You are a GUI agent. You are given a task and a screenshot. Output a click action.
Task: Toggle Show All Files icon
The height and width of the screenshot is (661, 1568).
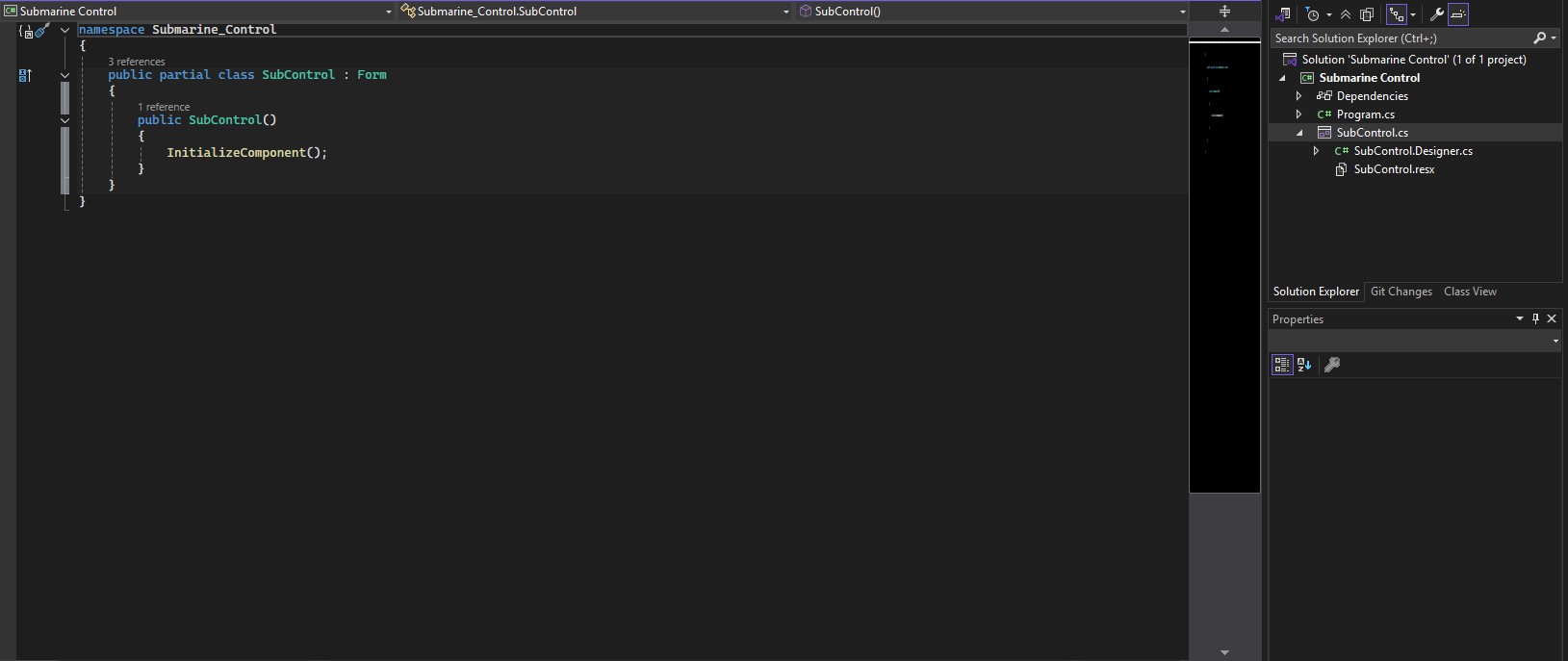point(1366,14)
